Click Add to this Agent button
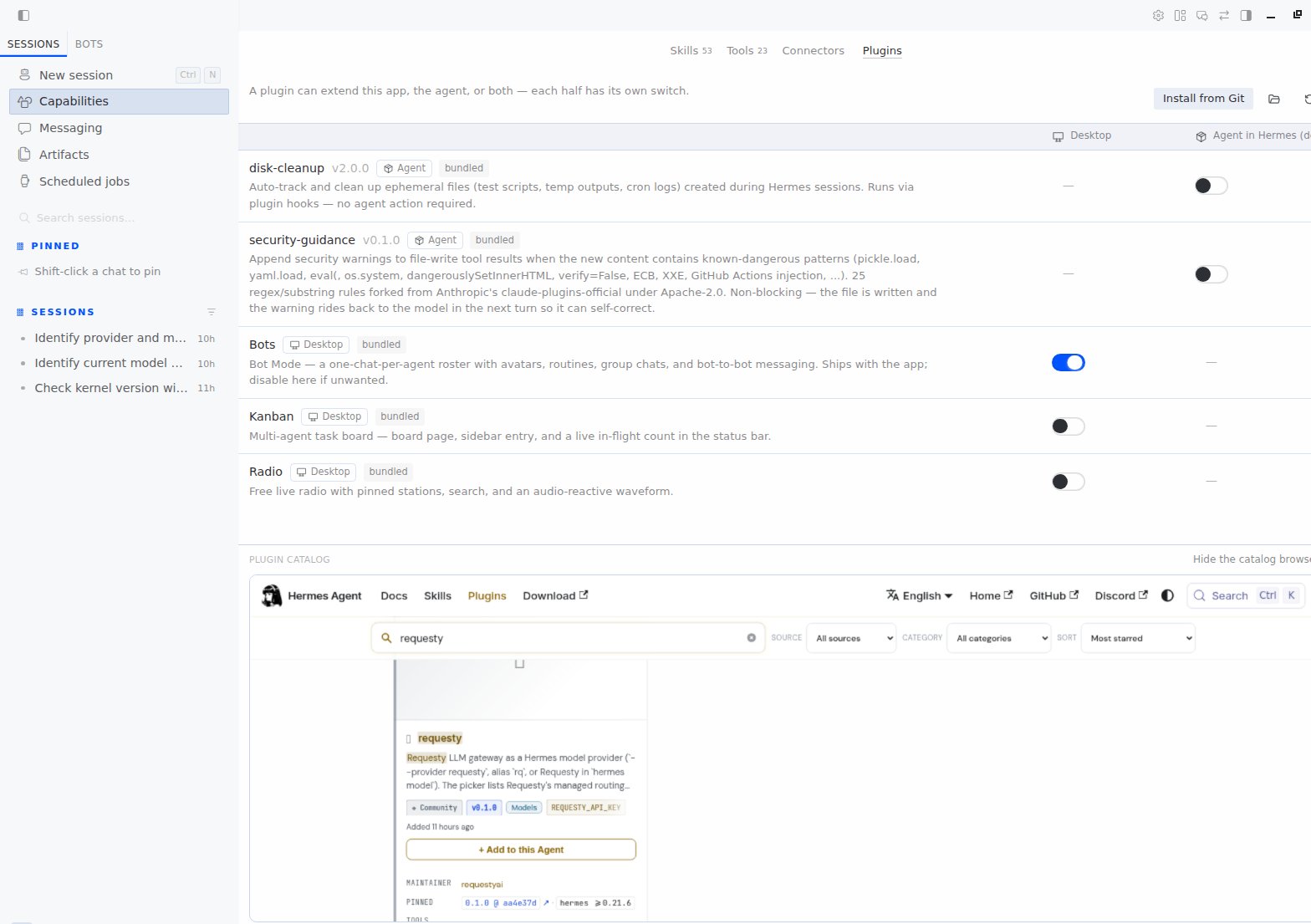 pos(521,850)
